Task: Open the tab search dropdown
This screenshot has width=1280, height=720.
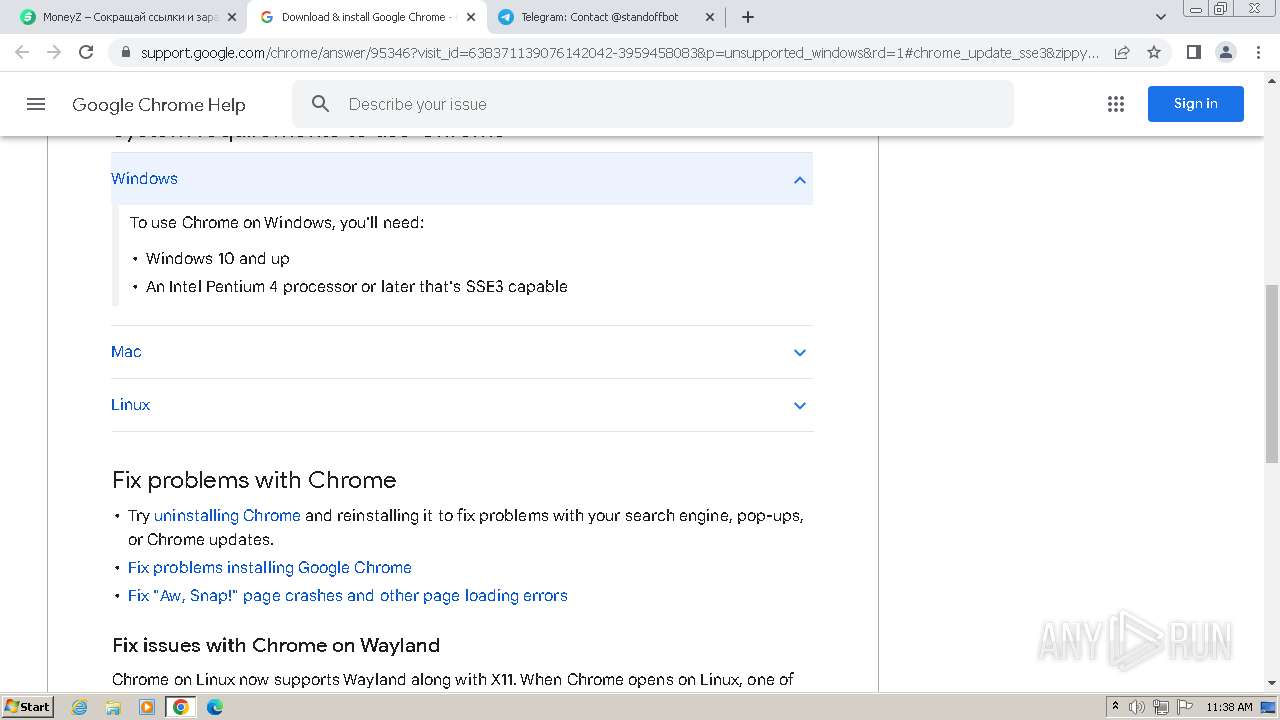Action: 1161,17
